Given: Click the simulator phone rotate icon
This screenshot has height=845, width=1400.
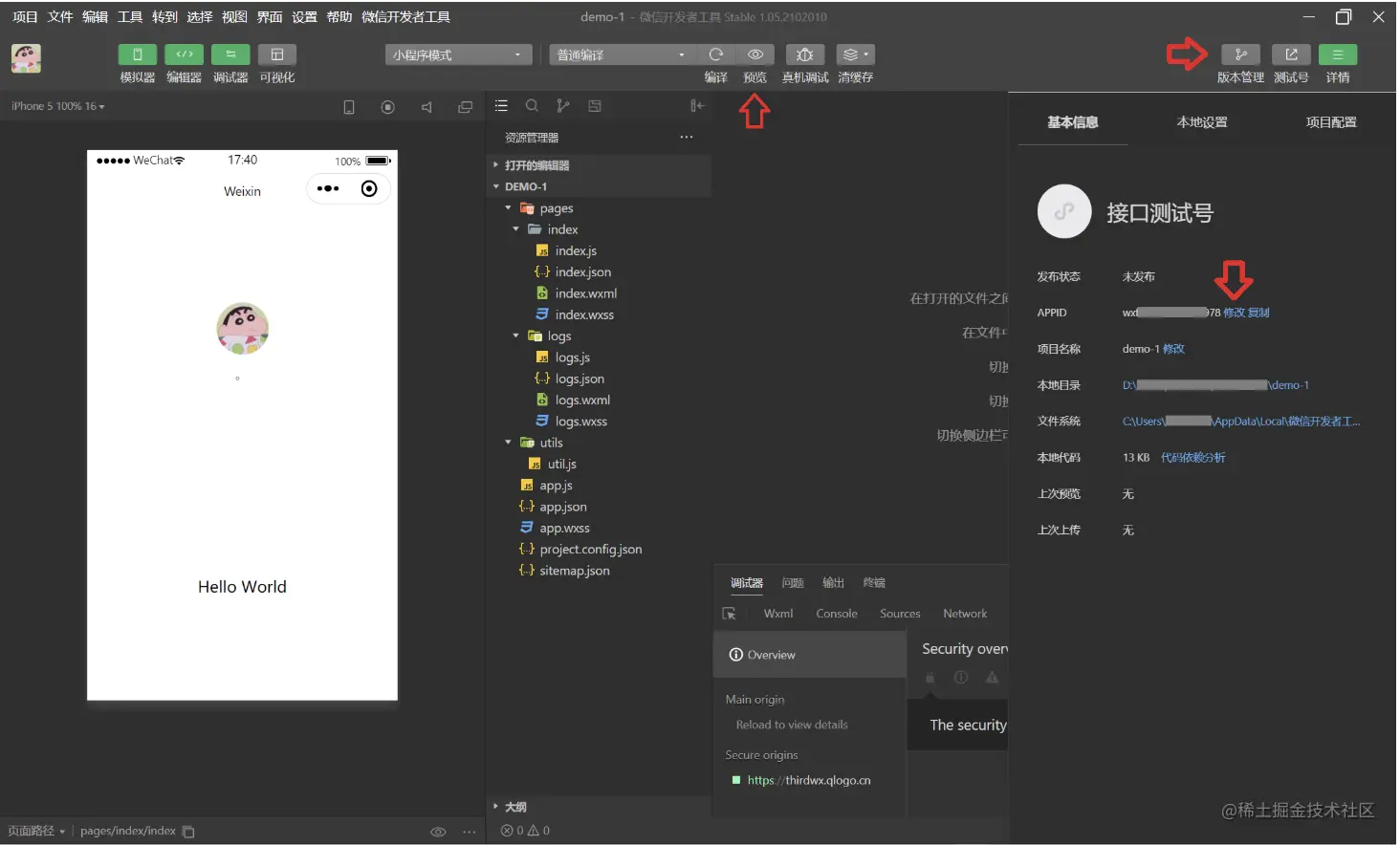Looking at the screenshot, I should (x=349, y=107).
